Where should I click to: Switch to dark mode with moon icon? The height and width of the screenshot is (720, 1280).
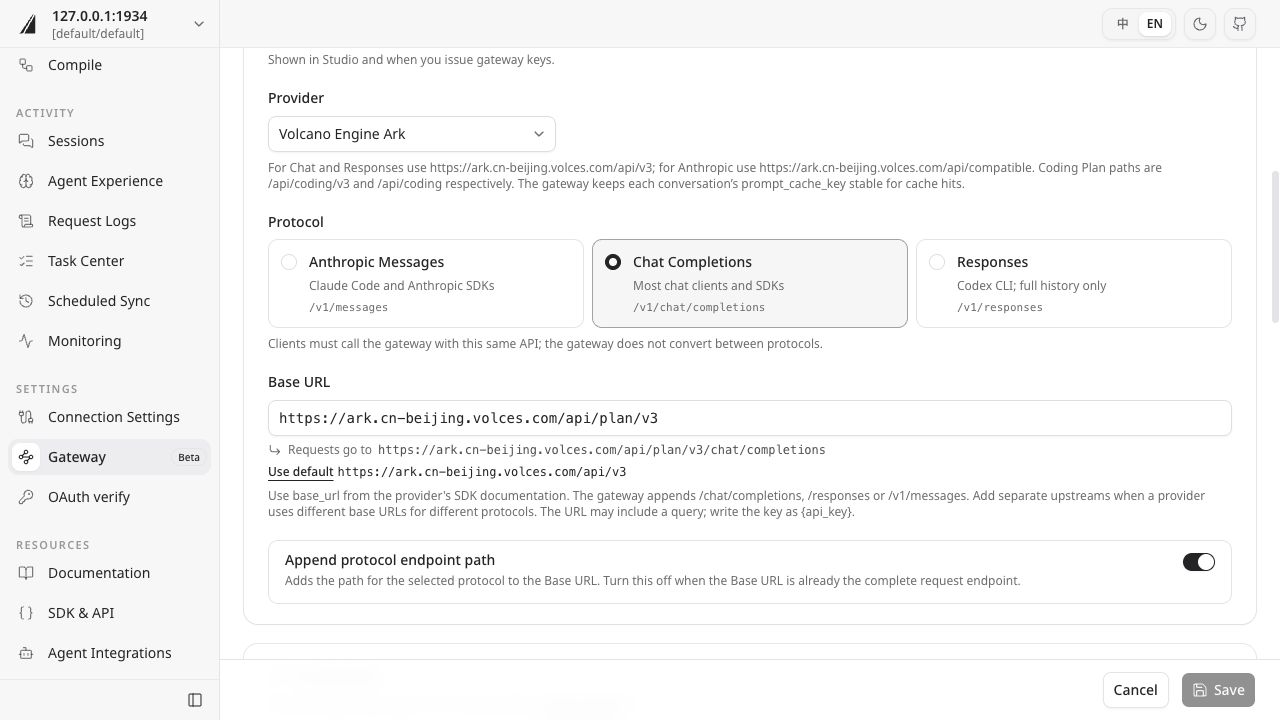point(1200,24)
